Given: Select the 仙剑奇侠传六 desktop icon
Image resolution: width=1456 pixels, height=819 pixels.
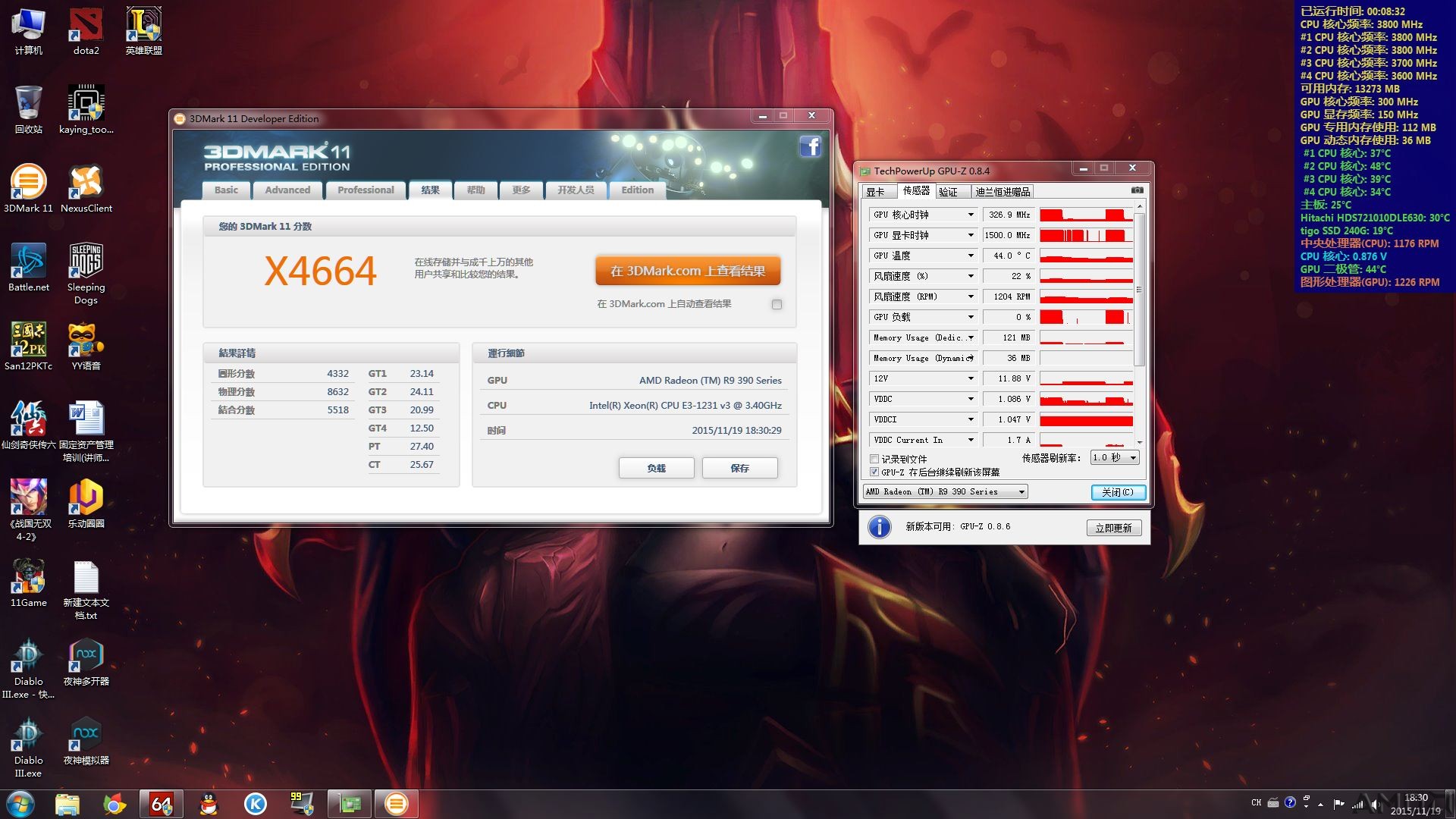Looking at the screenshot, I should tap(28, 425).
